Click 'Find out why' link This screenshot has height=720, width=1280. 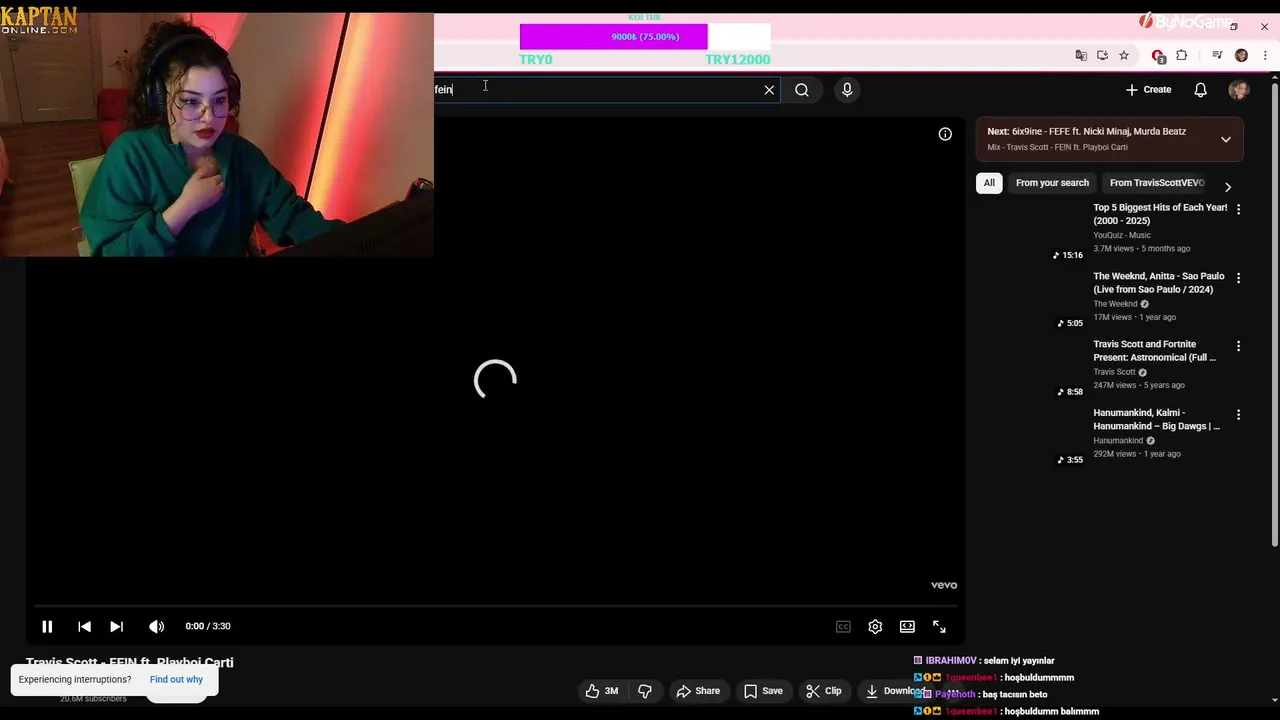pyautogui.click(x=176, y=680)
